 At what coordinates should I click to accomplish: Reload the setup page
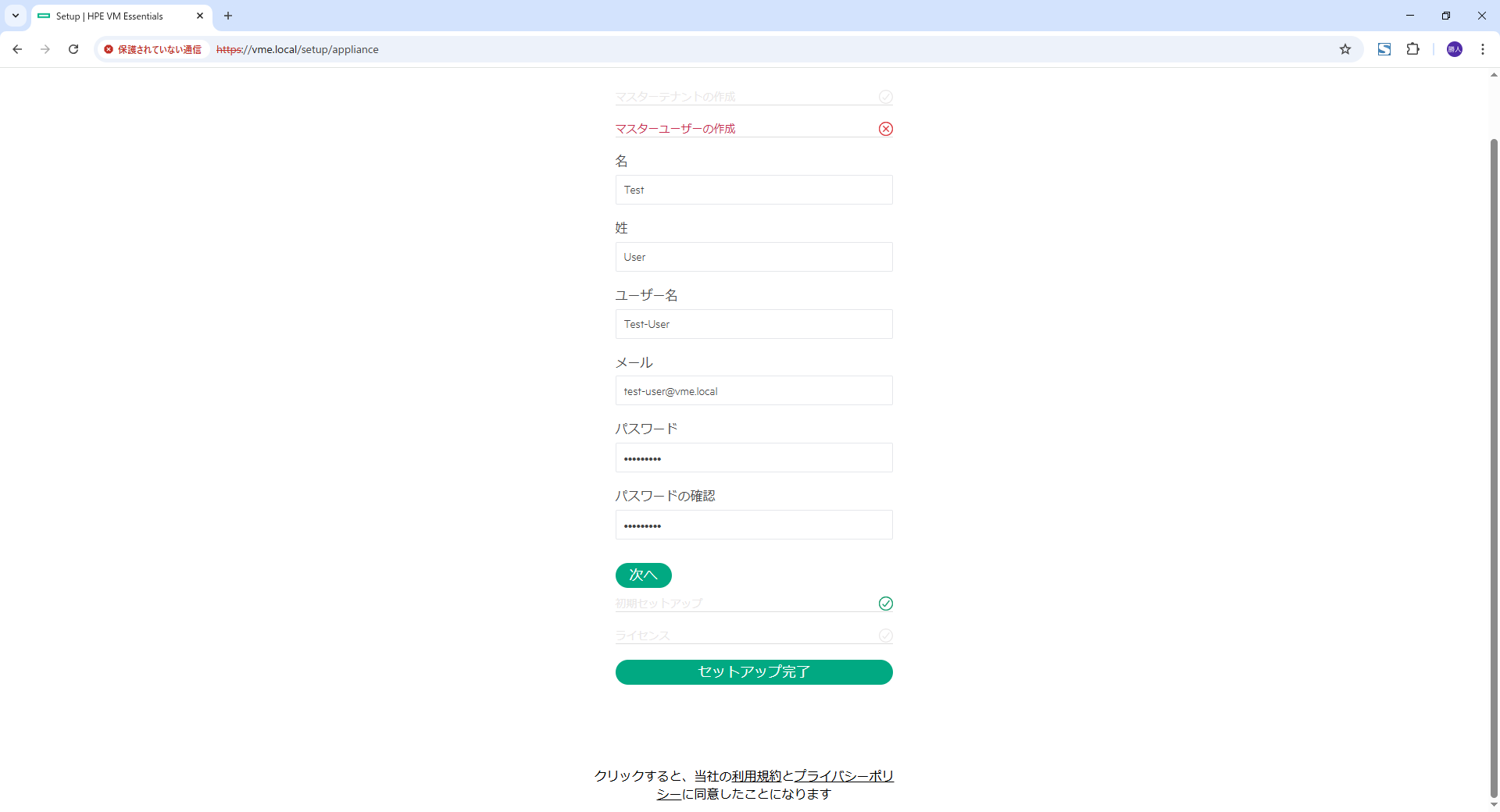pos(73,49)
